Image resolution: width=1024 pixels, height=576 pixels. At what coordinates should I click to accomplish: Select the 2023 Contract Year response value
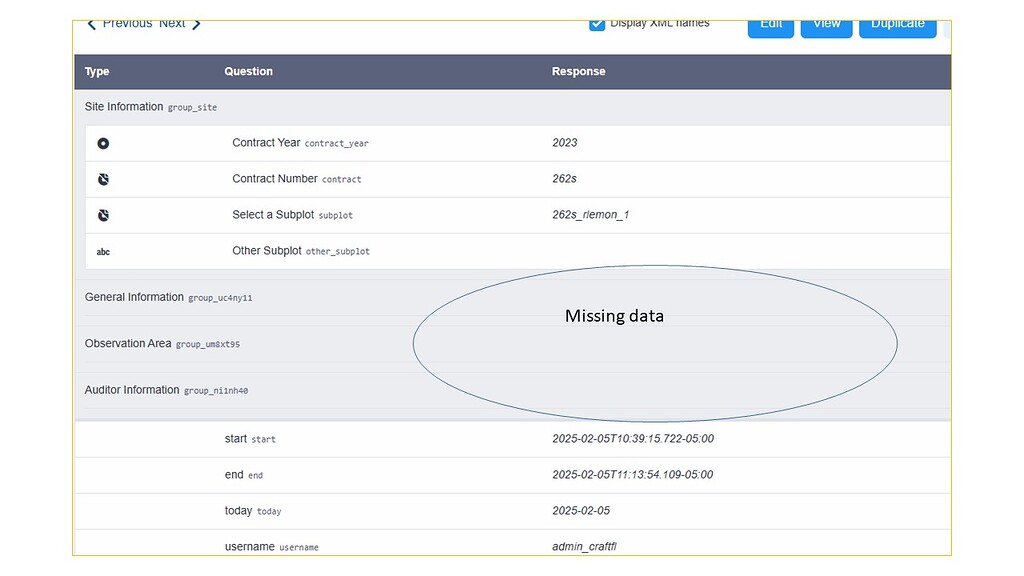click(x=565, y=143)
